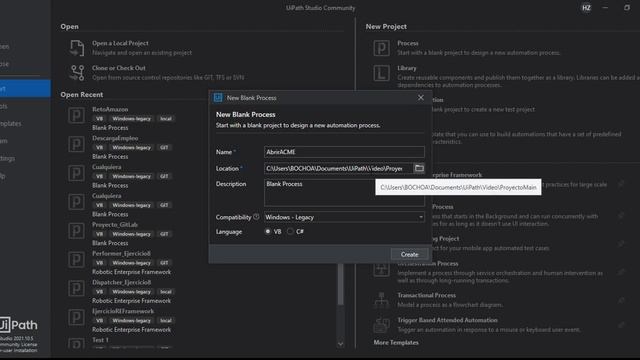The width and height of the screenshot is (640, 360).
Task: Click the Open a Local Project icon
Action: click(x=77, y=48)
